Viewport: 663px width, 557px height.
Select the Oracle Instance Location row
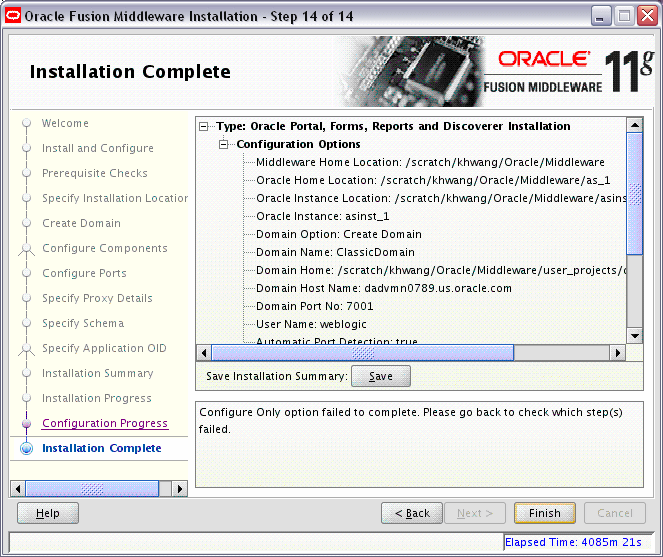[441, 198]
